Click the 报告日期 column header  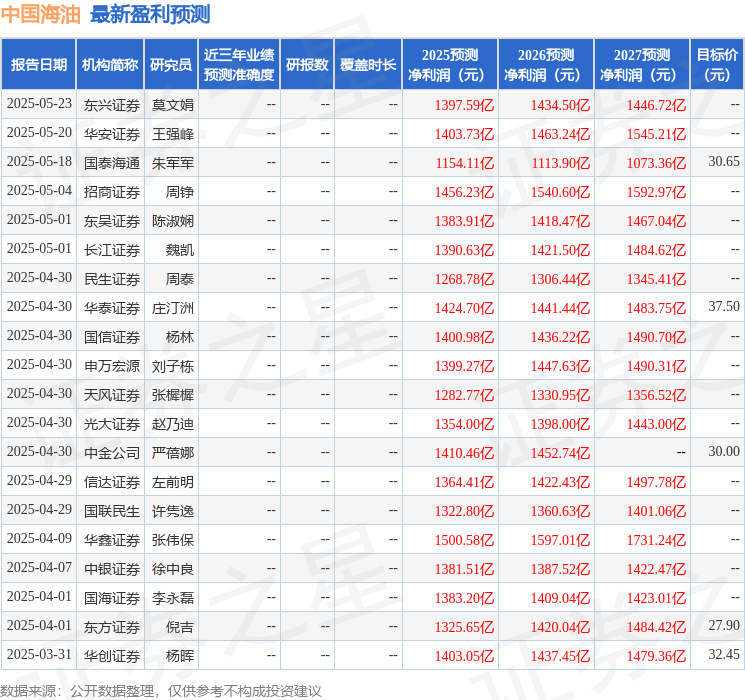(38, 64)
